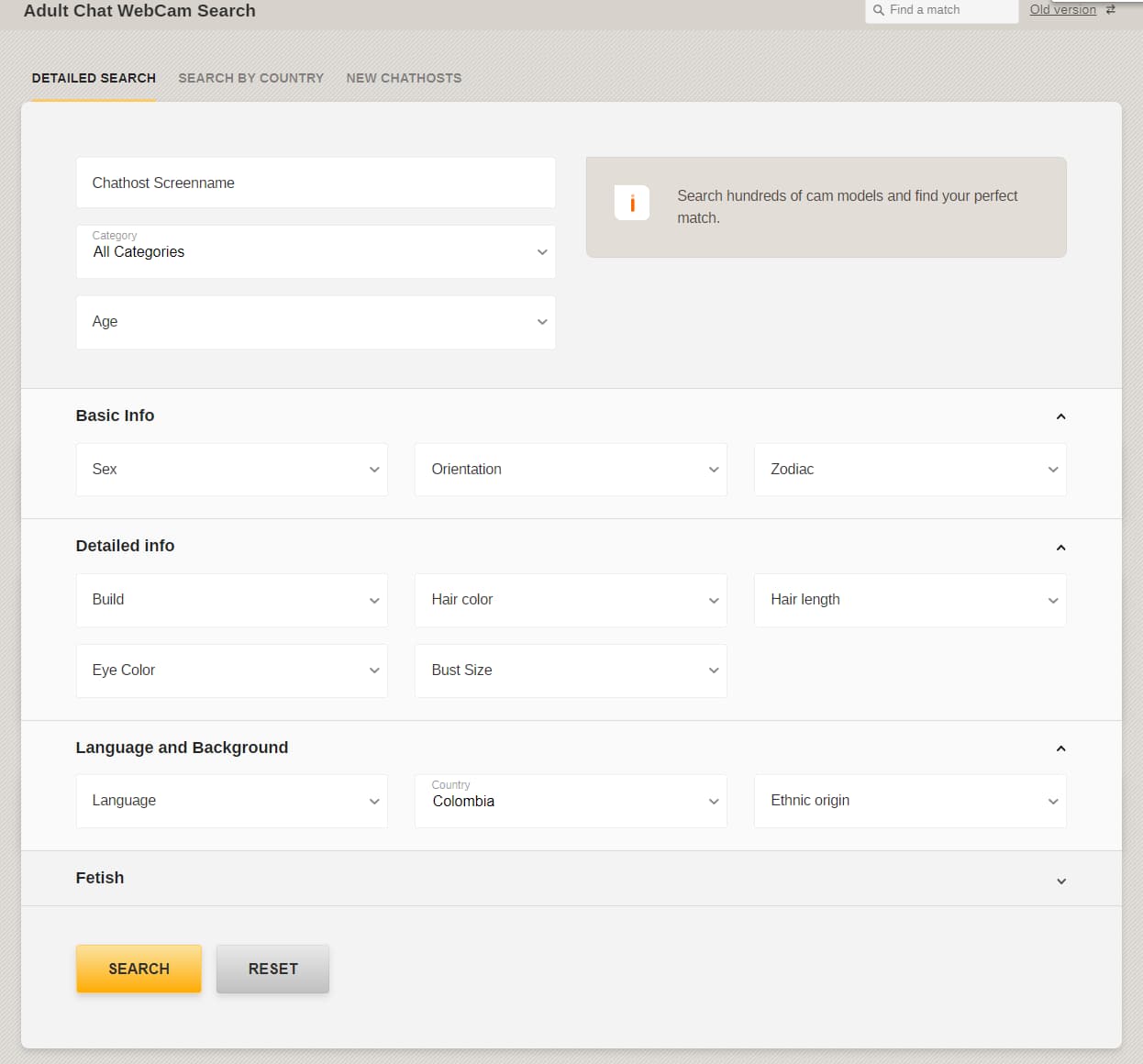Image resolution: width=1143 pixels, height=1064 pixels.
Task: Open the Language dropdown
Action: pyautogui.click(x=232, y=801)
